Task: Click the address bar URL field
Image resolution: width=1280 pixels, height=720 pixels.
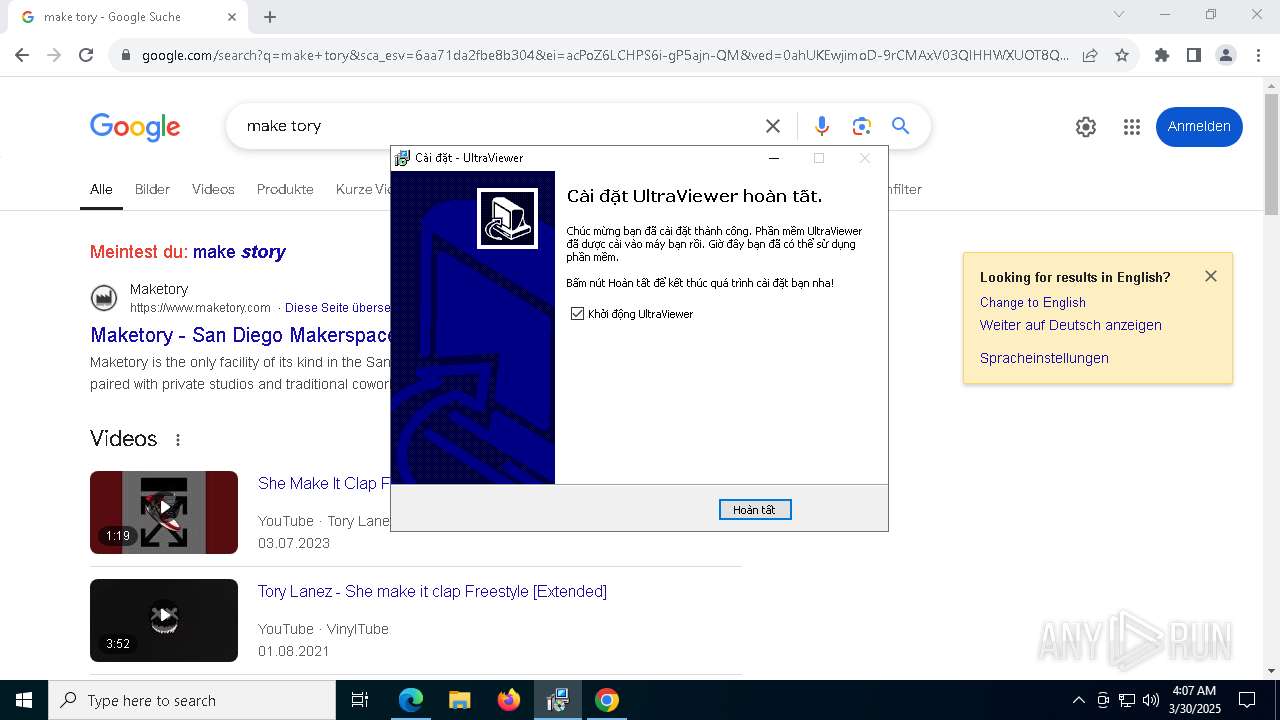Action: pyautogui.click(x=605, y=56)
